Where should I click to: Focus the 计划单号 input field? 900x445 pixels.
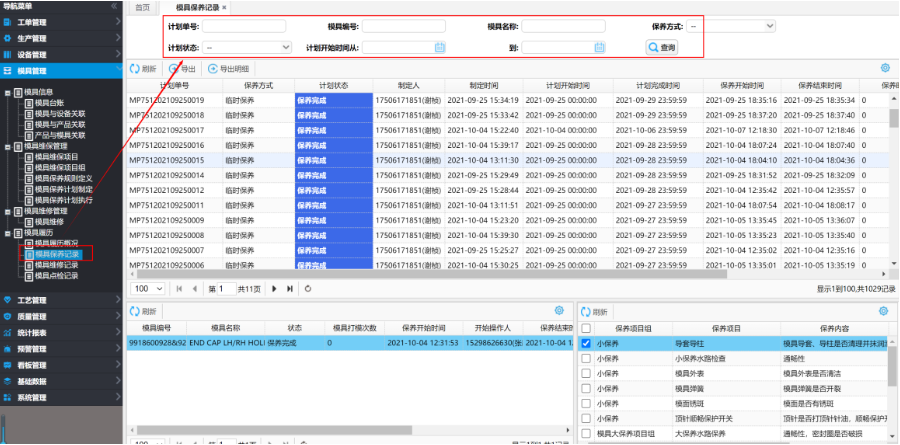244,26
